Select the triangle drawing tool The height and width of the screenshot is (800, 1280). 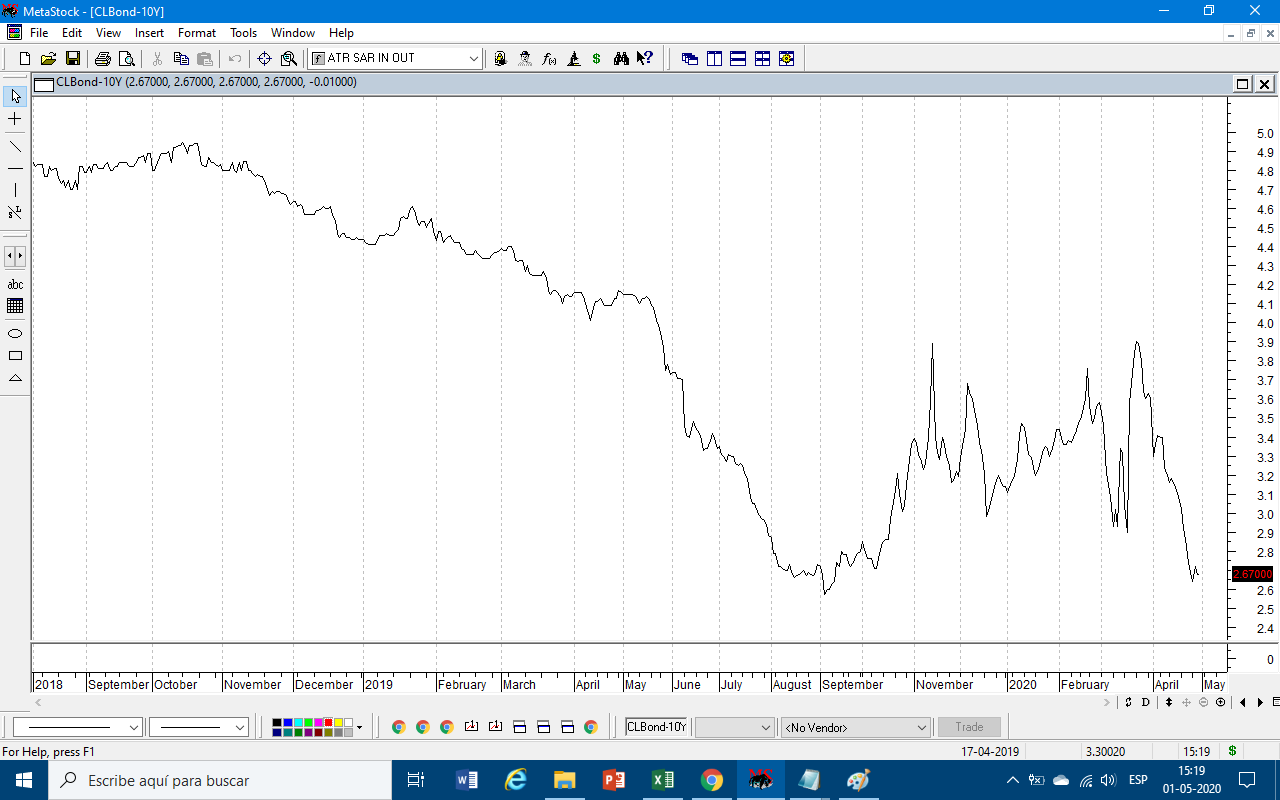(15, 378)
